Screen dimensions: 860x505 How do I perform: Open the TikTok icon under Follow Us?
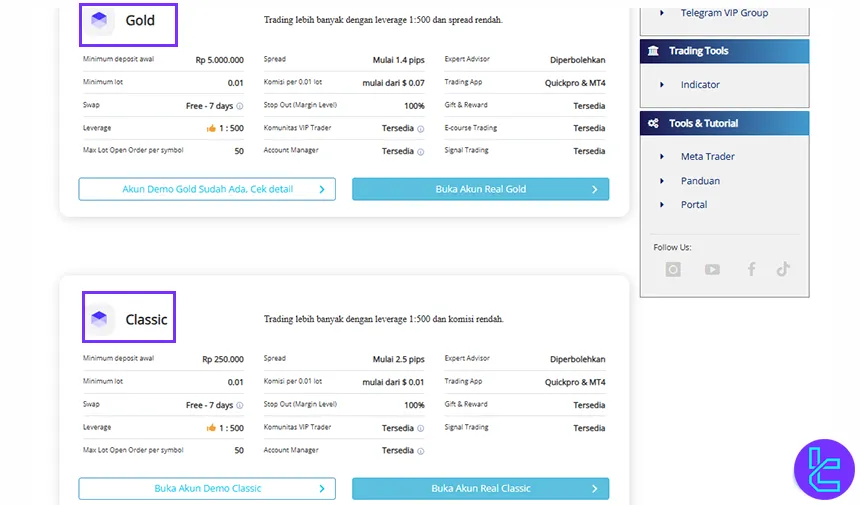point(783,269)
